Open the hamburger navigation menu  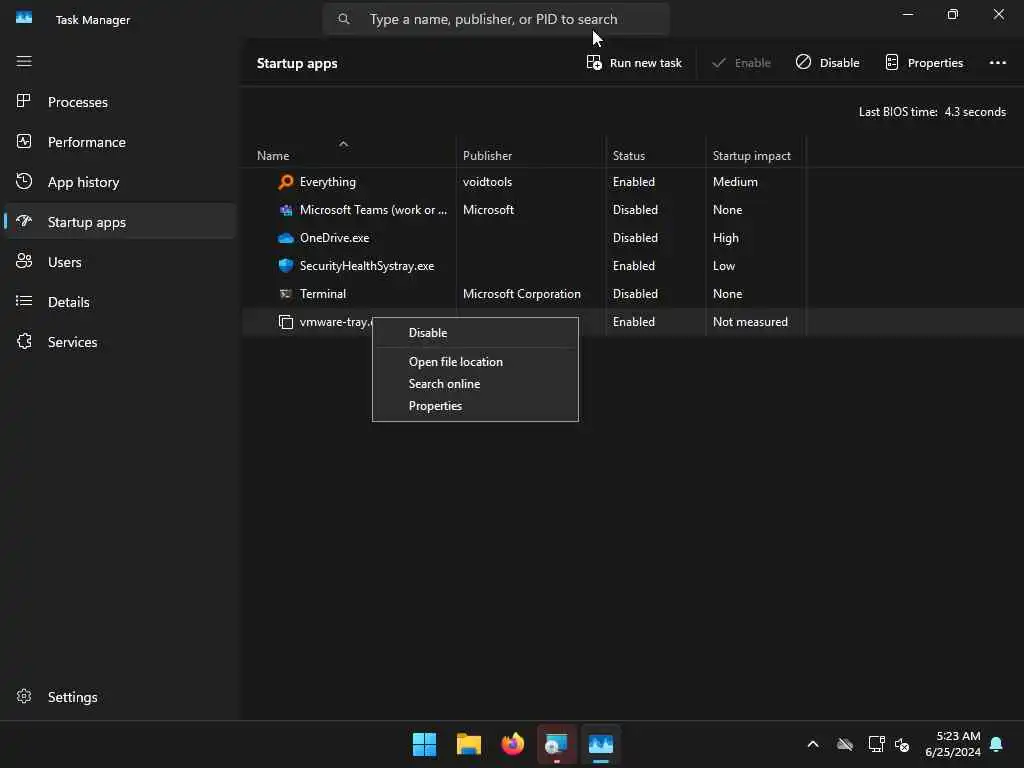tap(24, 61)
